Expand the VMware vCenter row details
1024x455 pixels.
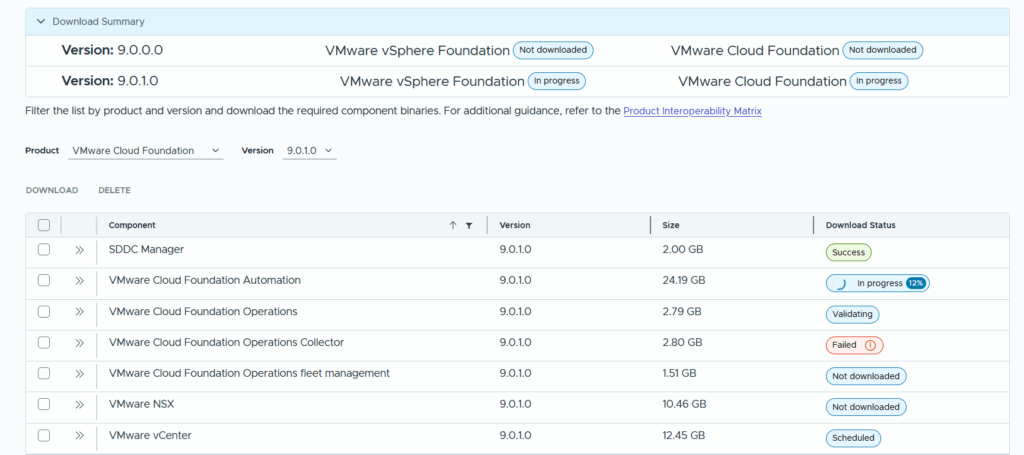pyautogui.click(x=79, y=436)
